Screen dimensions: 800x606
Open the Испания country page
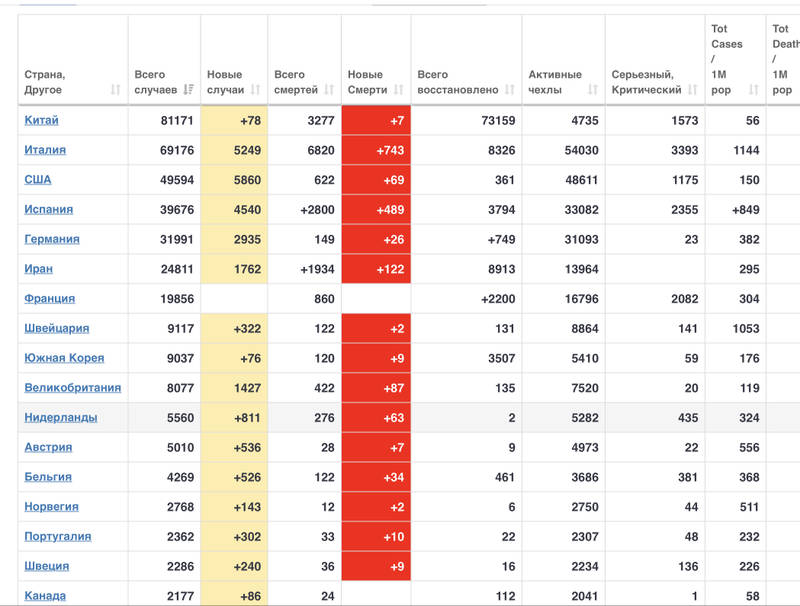point(48,210)
